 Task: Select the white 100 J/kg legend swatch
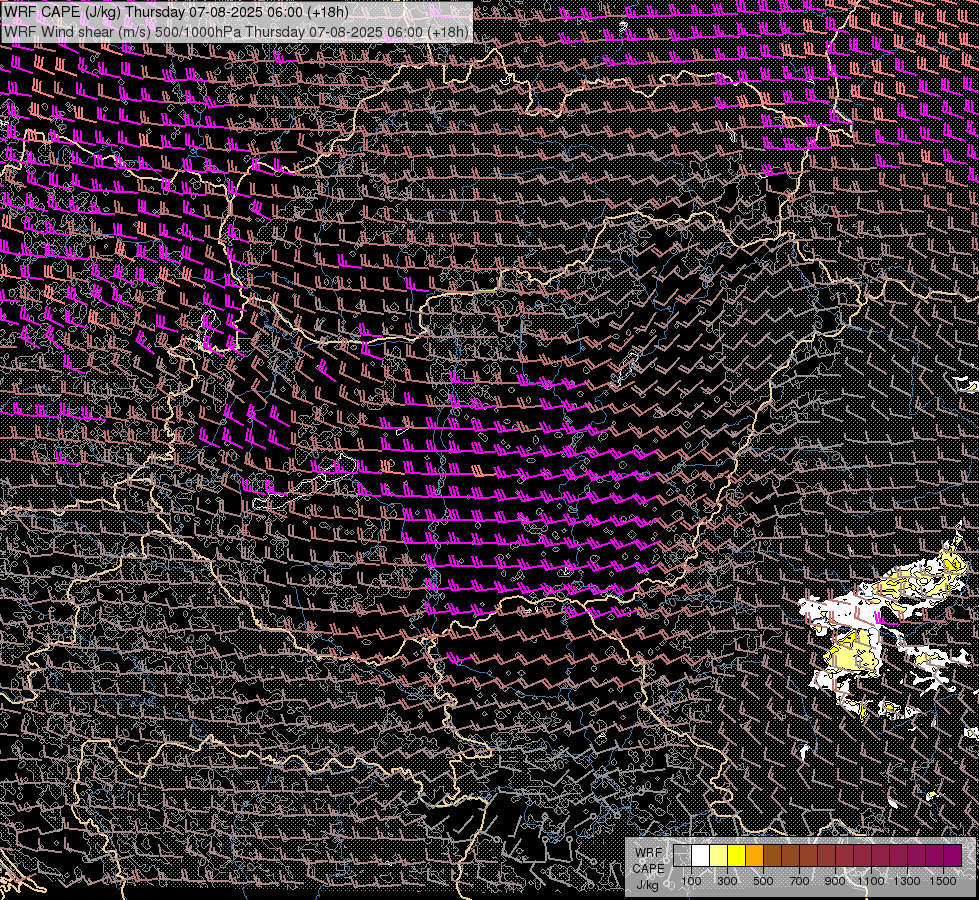(x=701, y=856)
